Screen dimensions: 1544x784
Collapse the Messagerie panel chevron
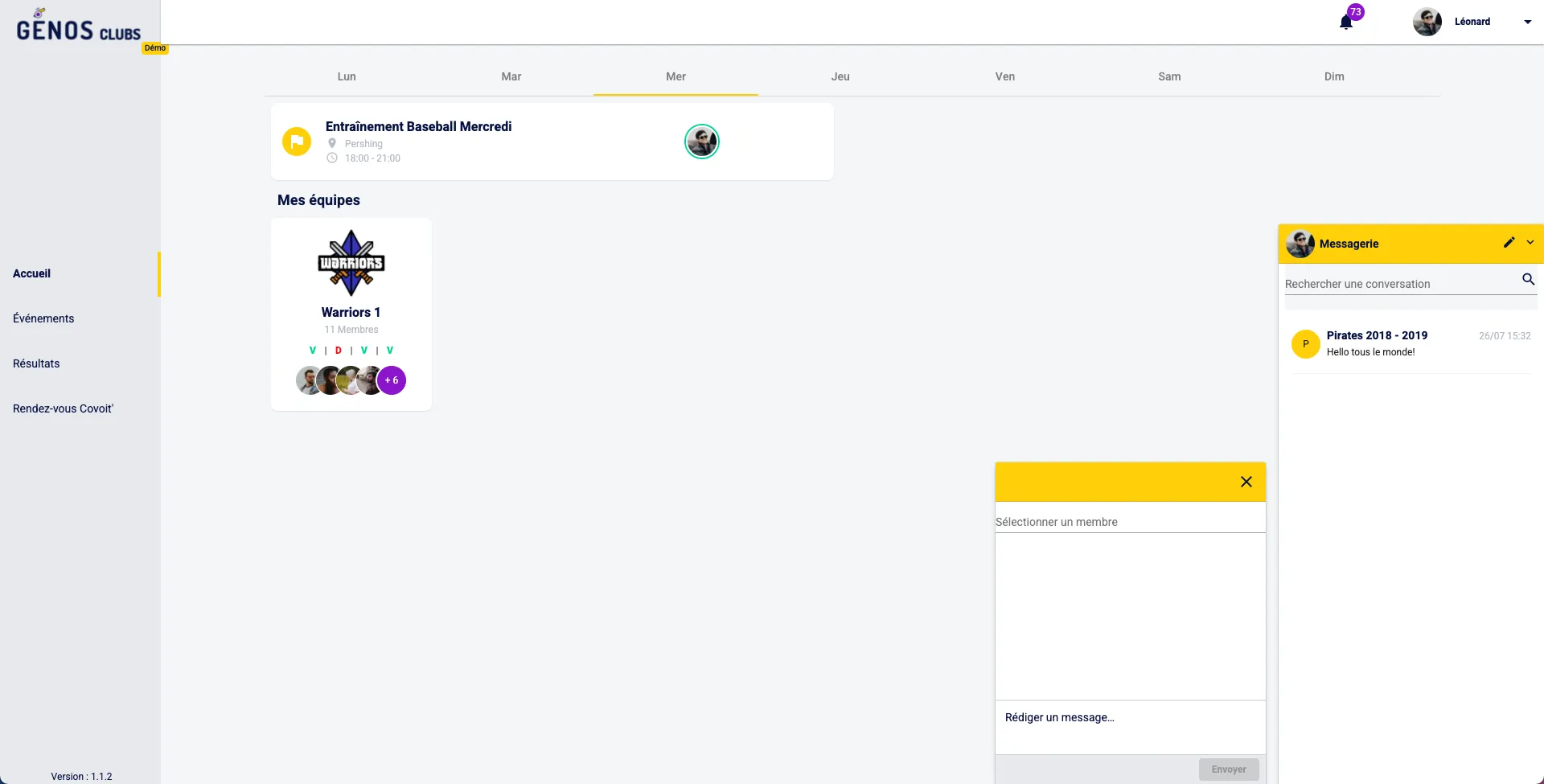coord(1530,243)
